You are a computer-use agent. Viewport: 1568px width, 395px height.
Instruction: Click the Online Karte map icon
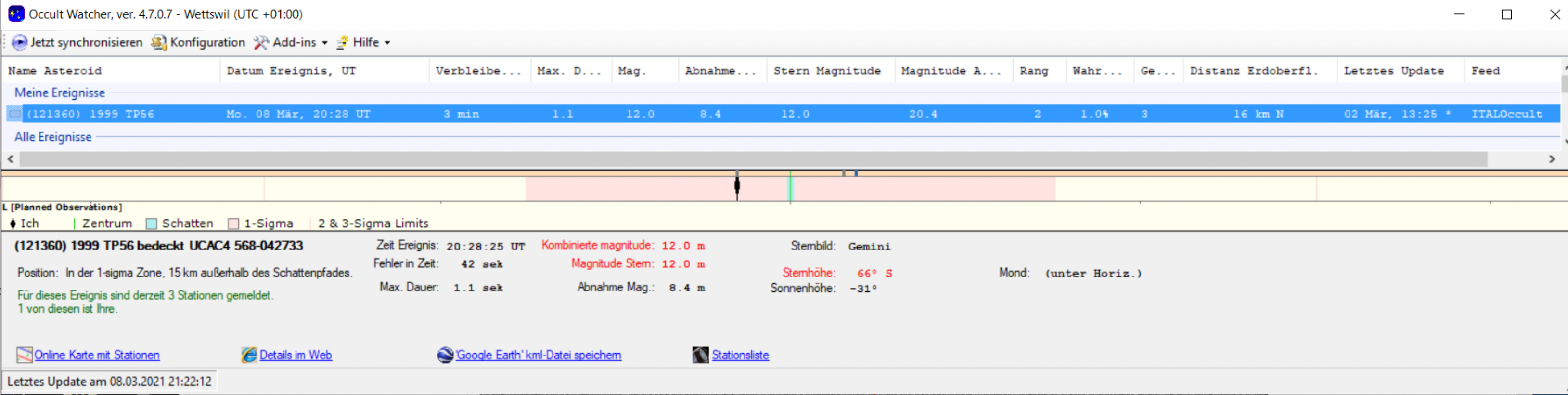pos(25,355)
